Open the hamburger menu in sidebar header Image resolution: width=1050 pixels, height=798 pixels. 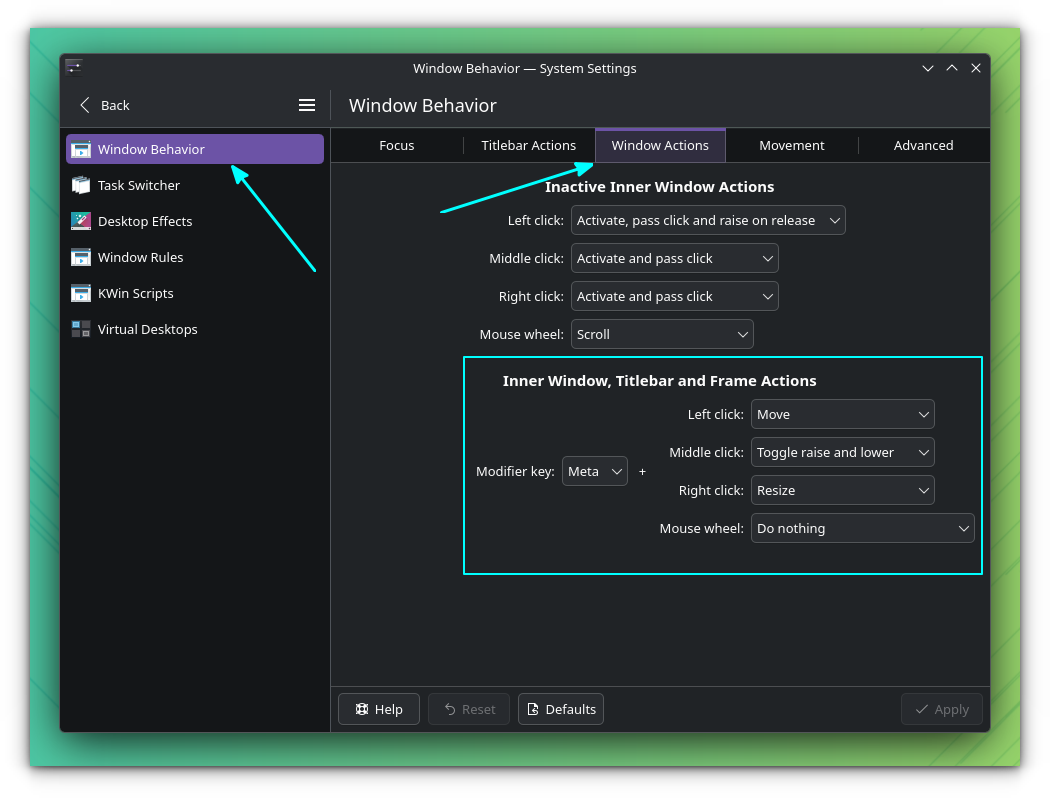307,105
